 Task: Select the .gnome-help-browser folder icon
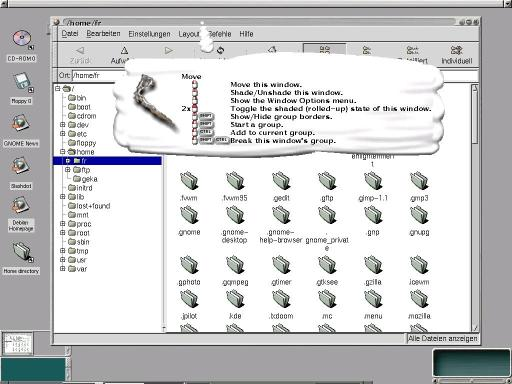[x=281, y=215]
